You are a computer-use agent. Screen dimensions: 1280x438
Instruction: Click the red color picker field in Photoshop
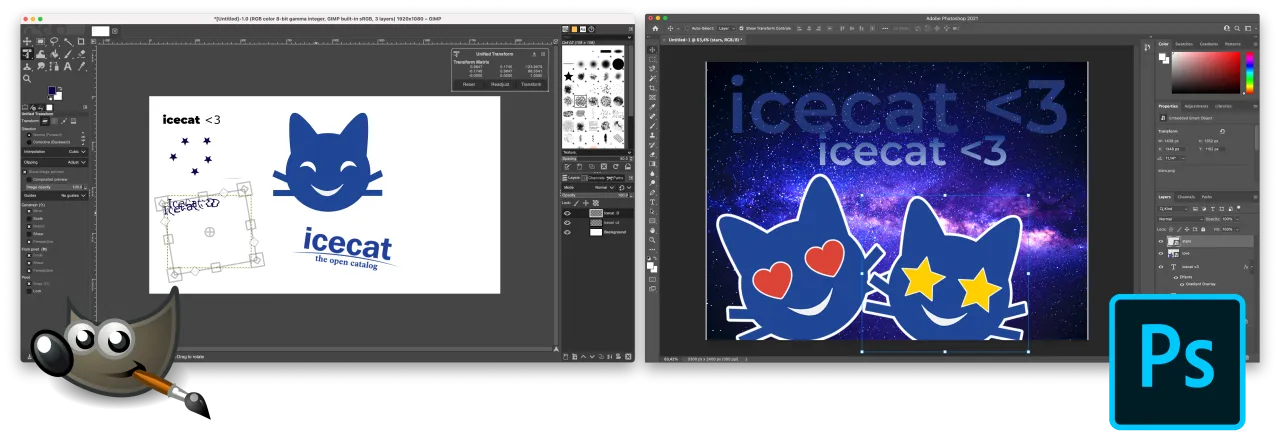1206,73
